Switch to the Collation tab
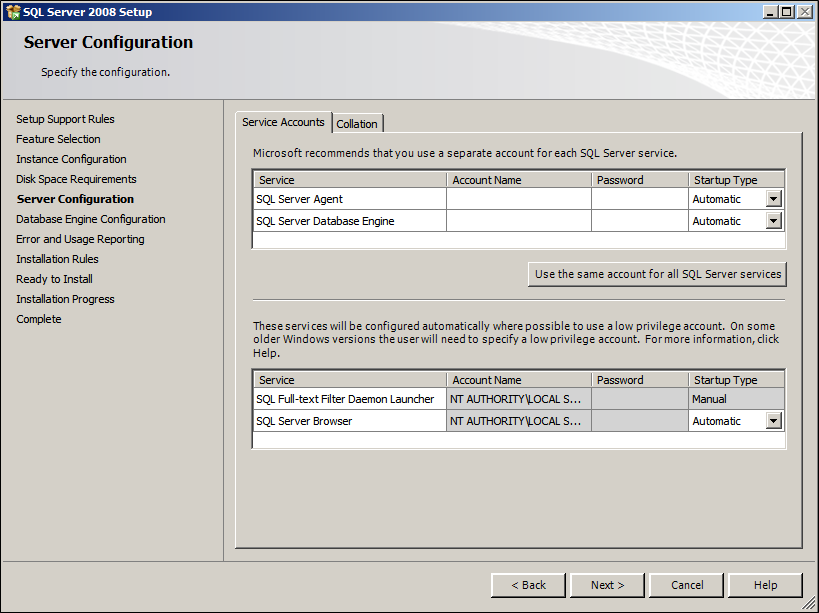 (x=357, y=124)
